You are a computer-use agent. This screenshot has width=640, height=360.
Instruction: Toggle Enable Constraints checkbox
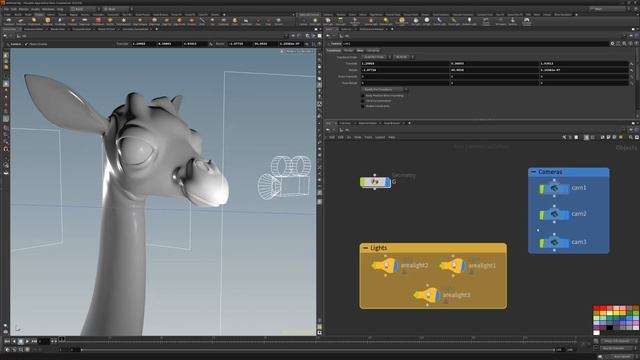pos(362,106)
